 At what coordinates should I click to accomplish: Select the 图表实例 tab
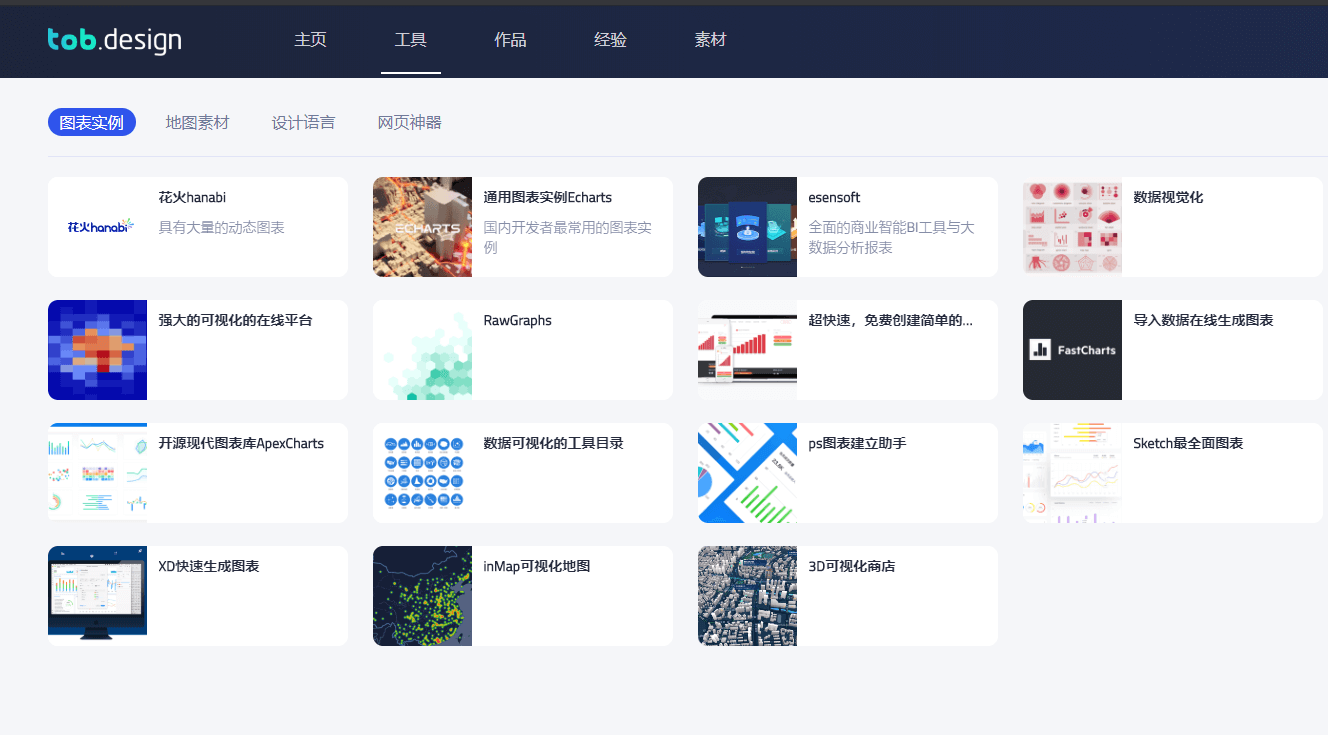[92, 122]
